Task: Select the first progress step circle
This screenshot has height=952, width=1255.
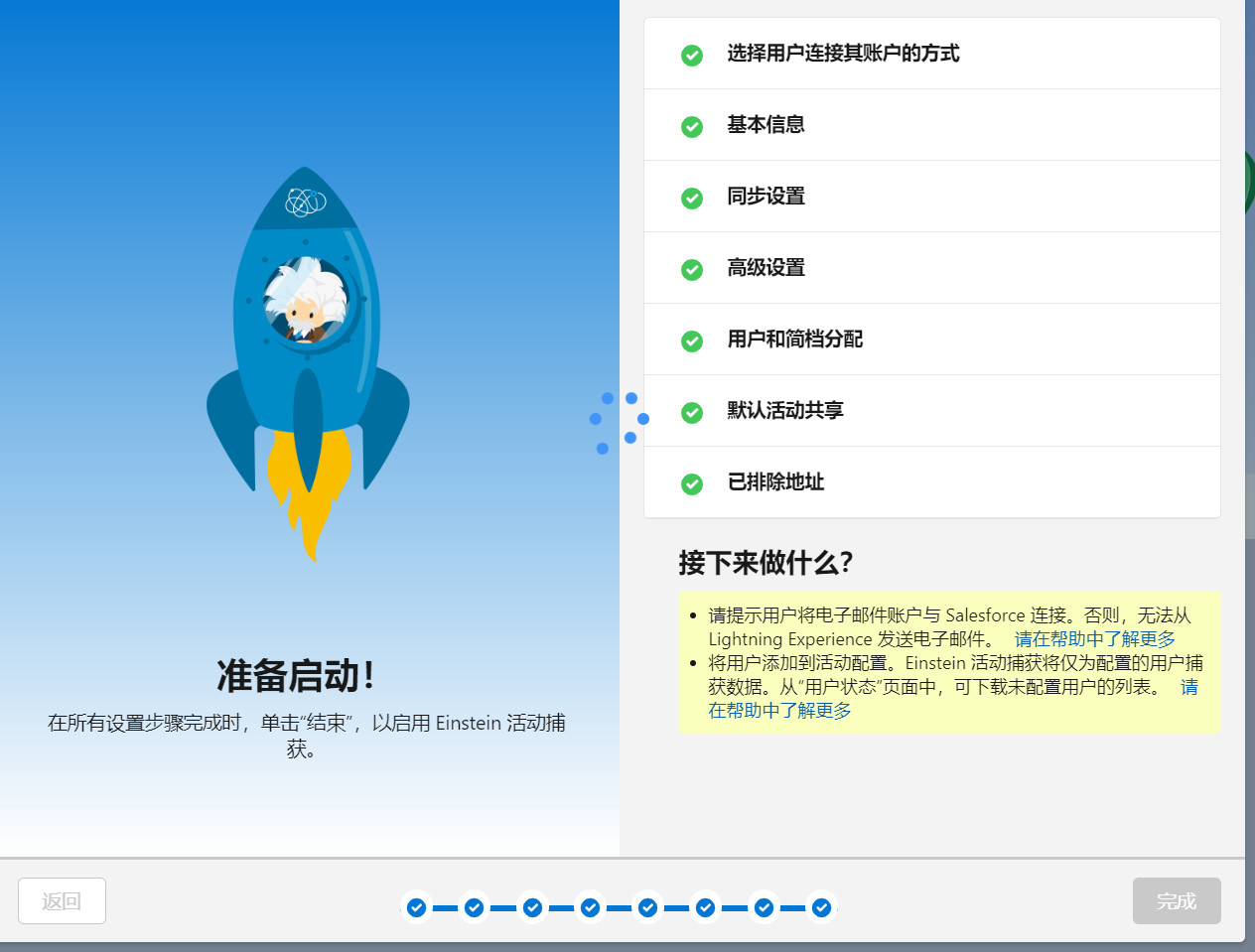Action: 416,906
